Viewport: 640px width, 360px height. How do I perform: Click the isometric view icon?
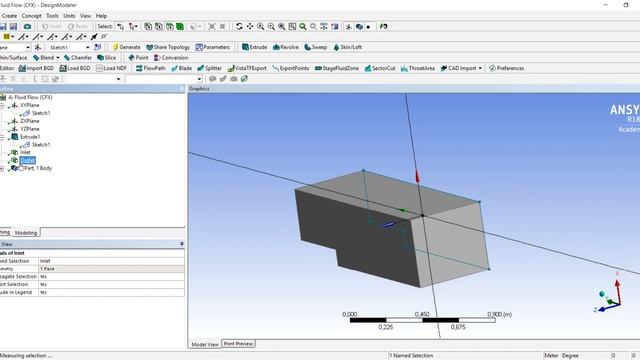click(x=324, y=27)
